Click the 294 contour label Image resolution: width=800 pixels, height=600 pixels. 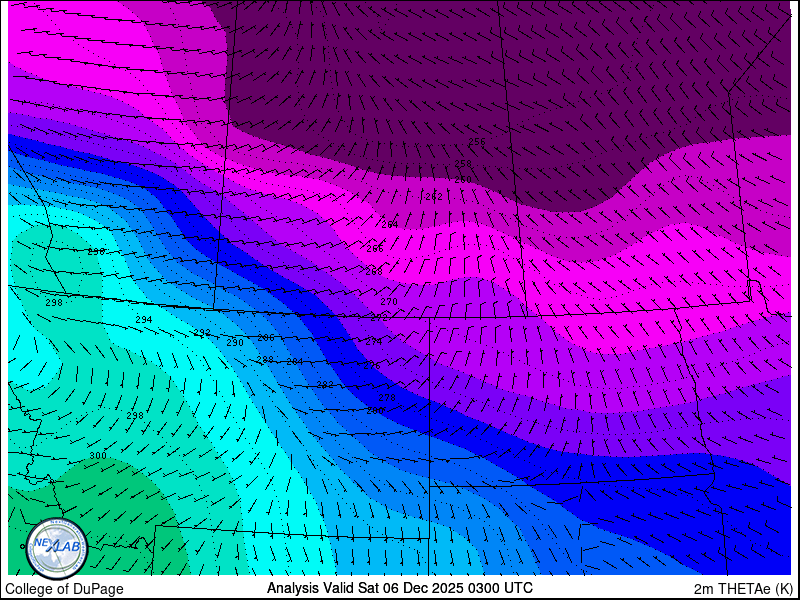click(x=144, y=320)
